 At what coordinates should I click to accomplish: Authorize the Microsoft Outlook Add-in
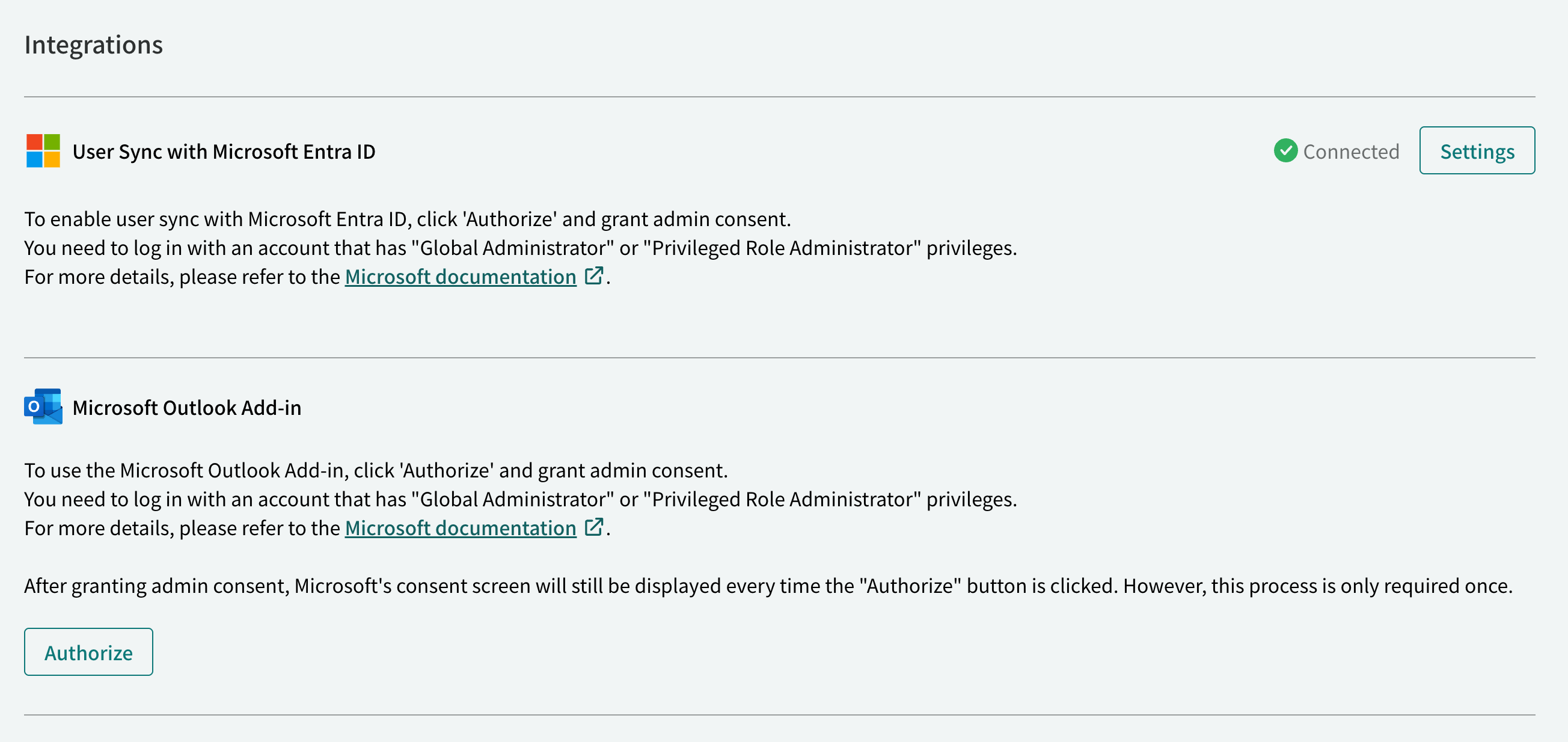click(x=88, y=652)
